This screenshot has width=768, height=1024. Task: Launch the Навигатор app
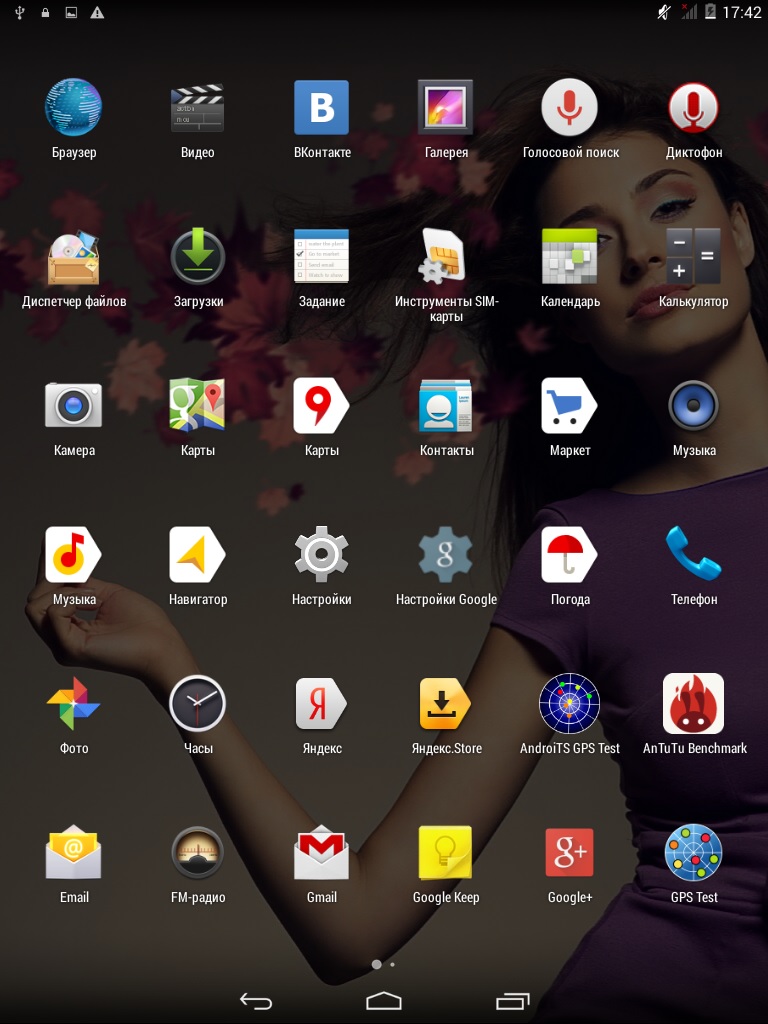pyautogui.click(x=197, y=554)
